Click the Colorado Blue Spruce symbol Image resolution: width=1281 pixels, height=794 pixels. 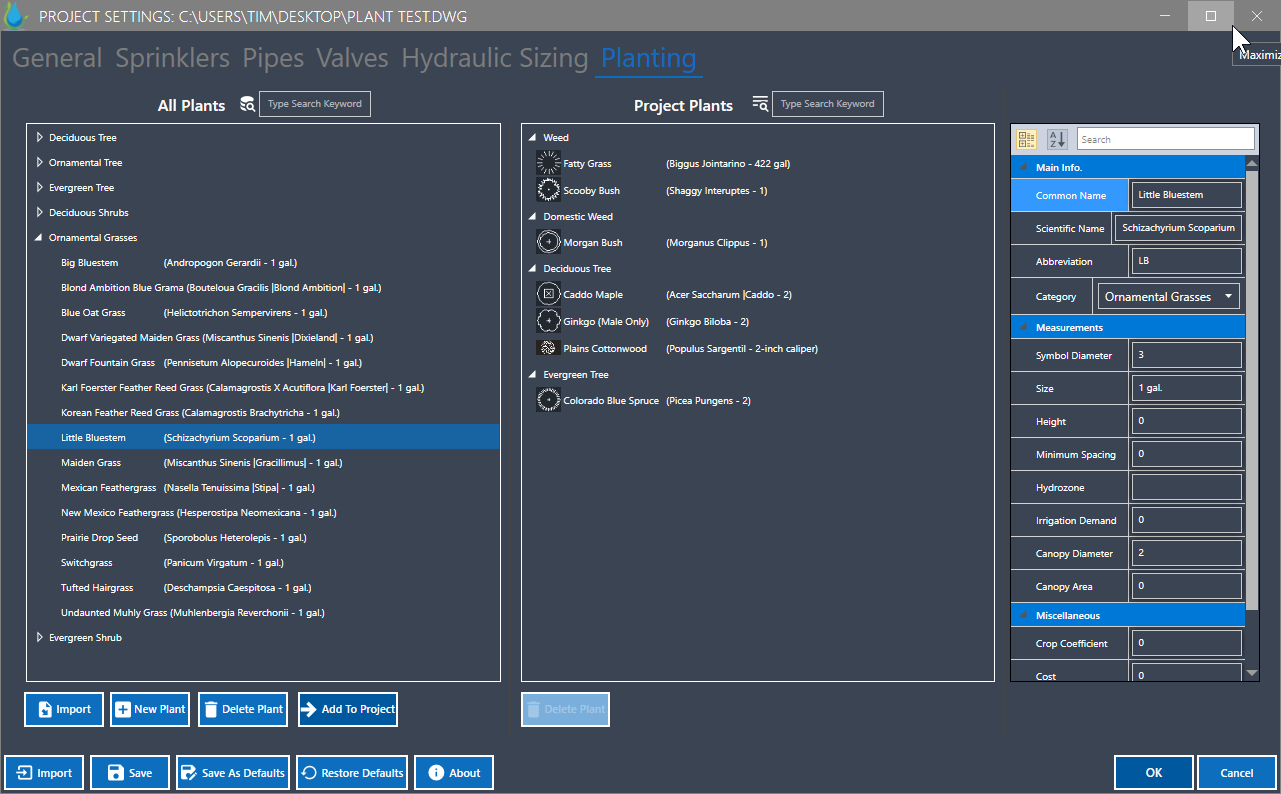[x=548, y=401]
